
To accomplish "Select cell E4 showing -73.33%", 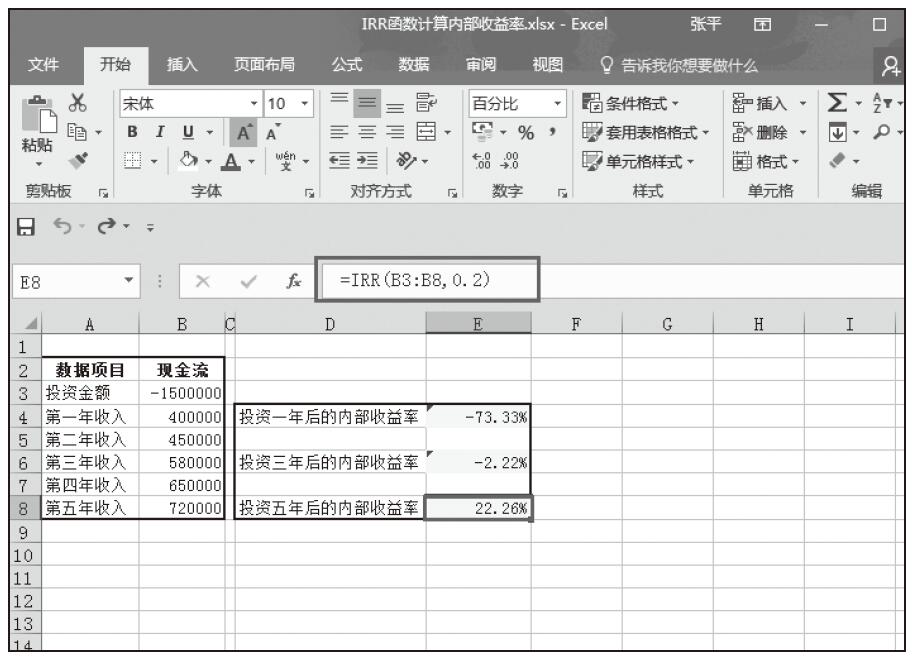I will point(478,416).
